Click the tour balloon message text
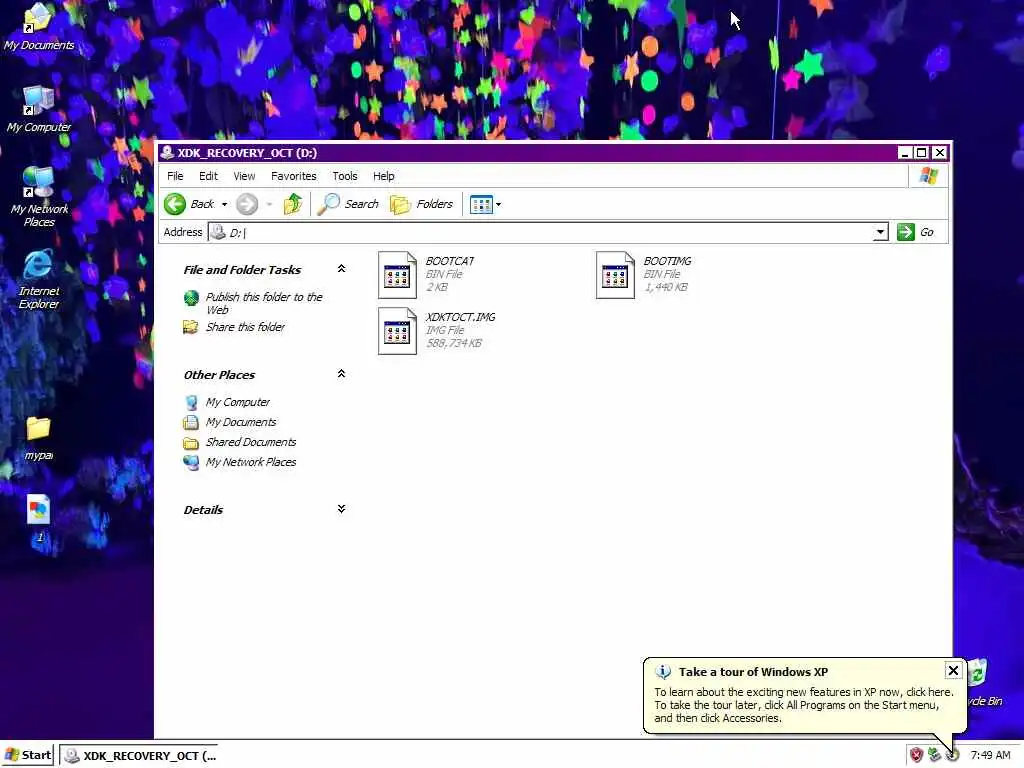This screenshot has width=1024, height=768. pyautogui.click(x=804, y=705)
